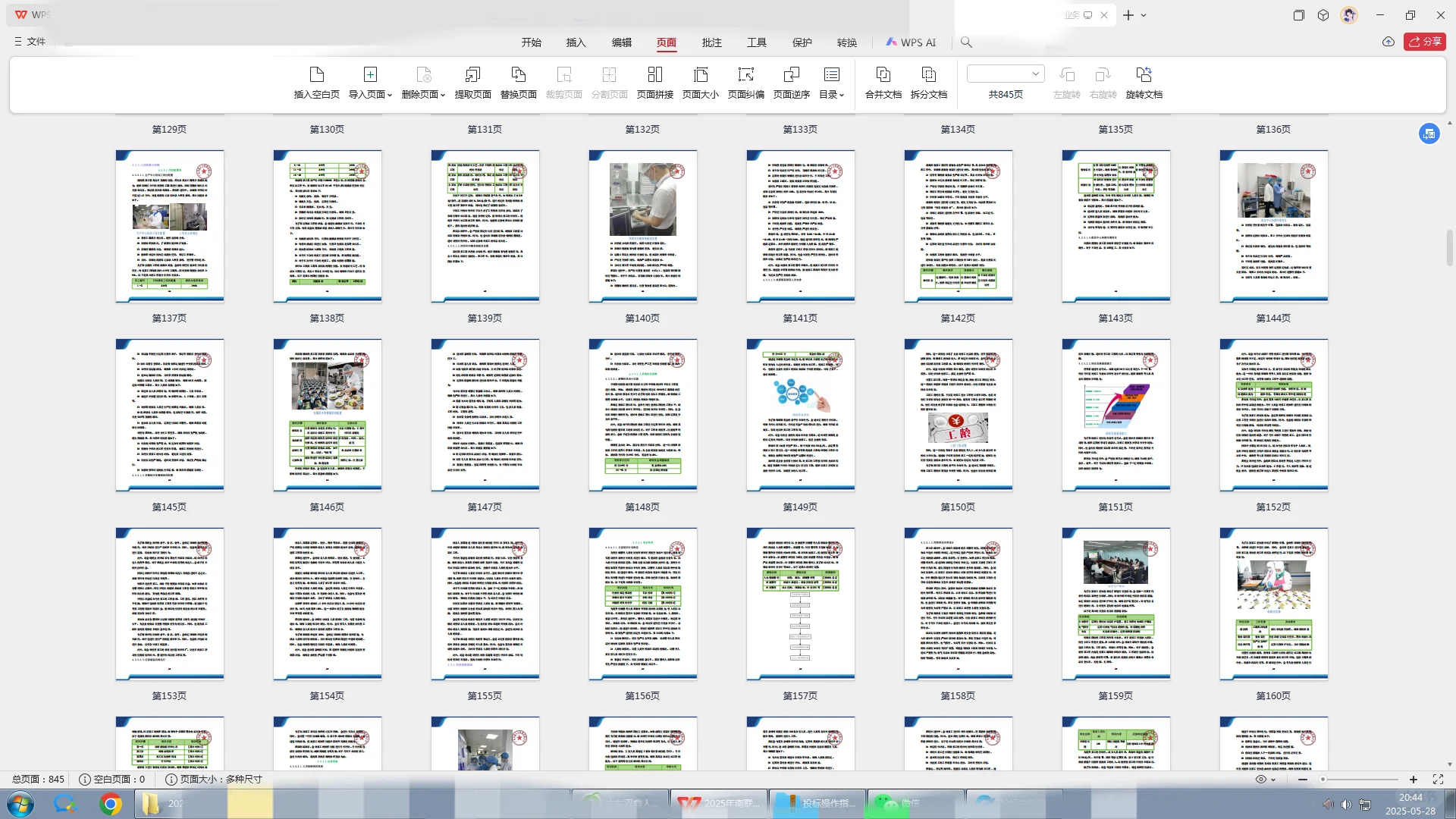1456x819 pixels.
Task: Open the Page Merge (页面拼接) tool
Action: tap(654, 75)
